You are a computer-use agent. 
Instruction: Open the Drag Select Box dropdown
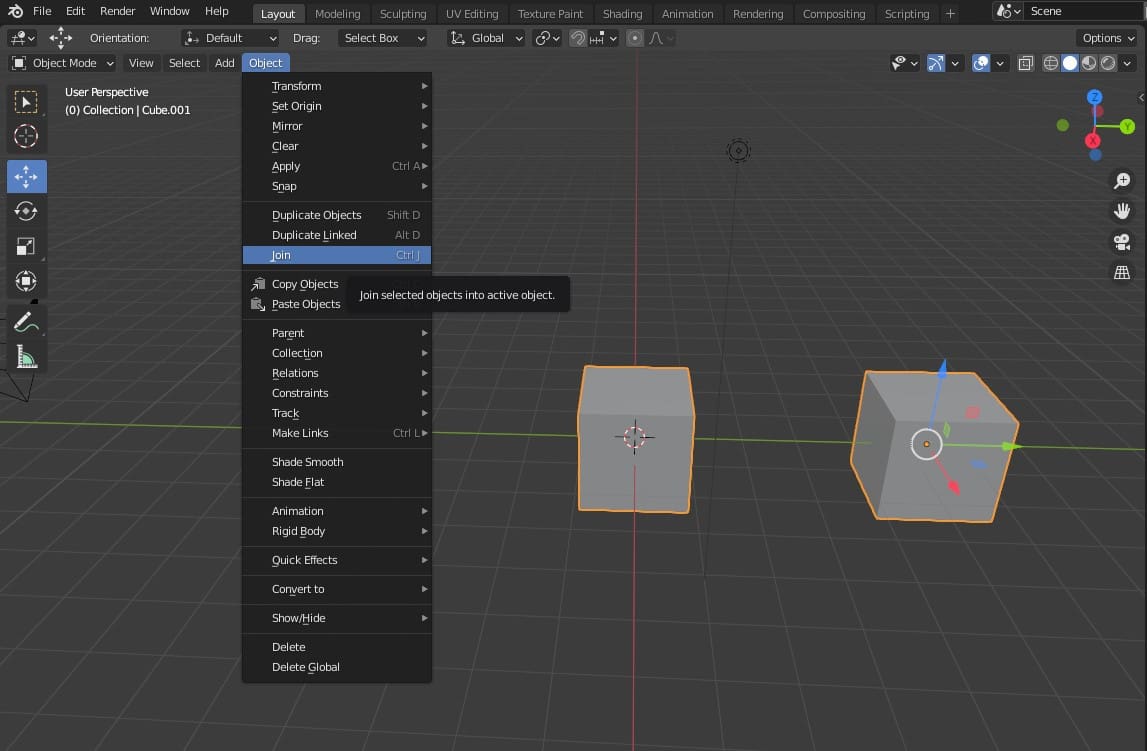click(x=383, y=38)
